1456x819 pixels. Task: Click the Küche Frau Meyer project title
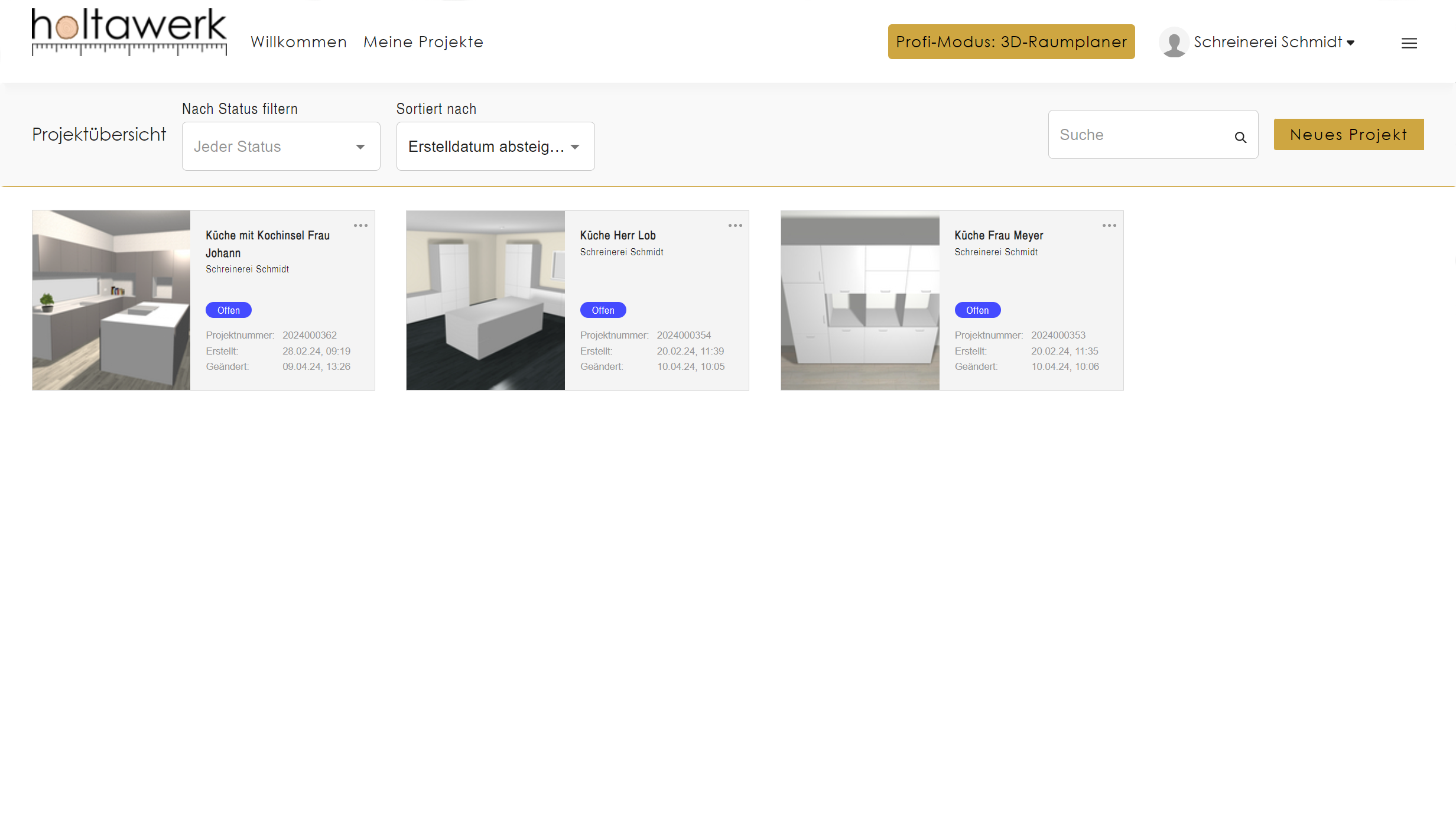999,235
